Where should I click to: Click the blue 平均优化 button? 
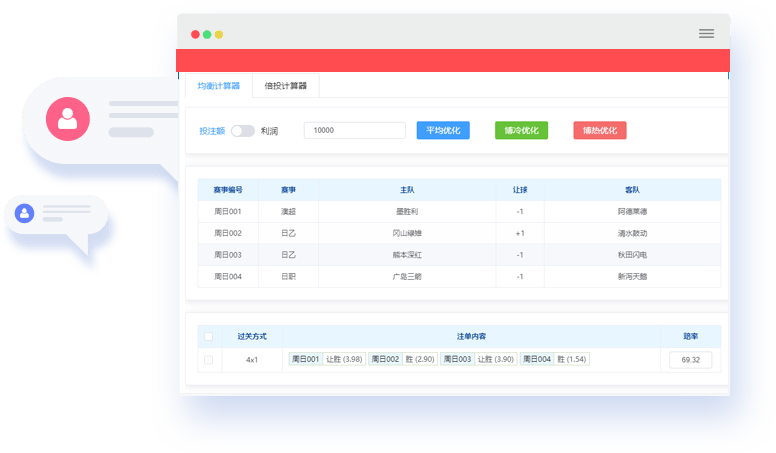[x=443, y=131]
